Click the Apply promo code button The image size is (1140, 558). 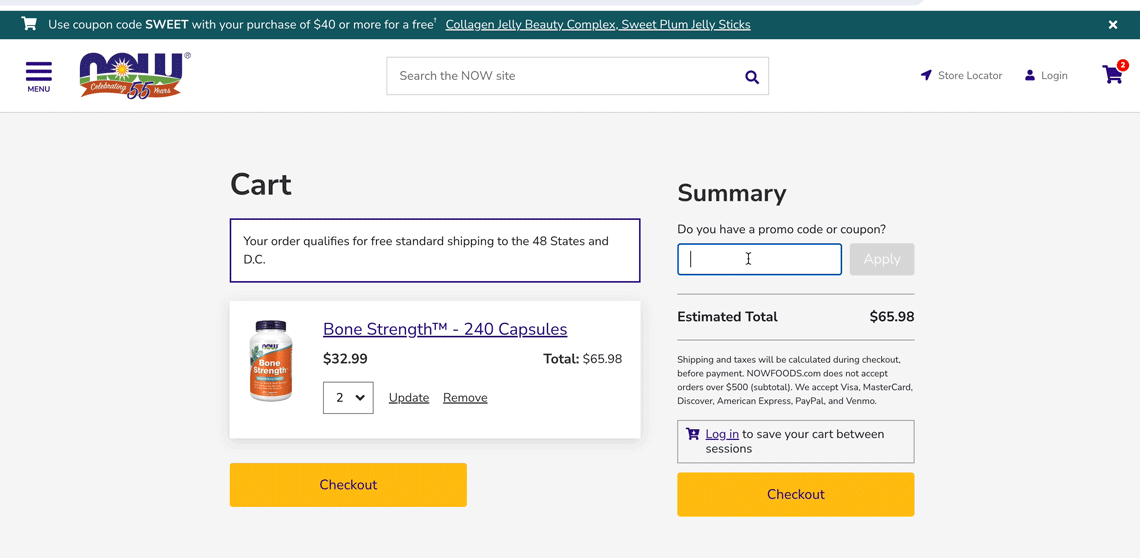tap(881, 259)
